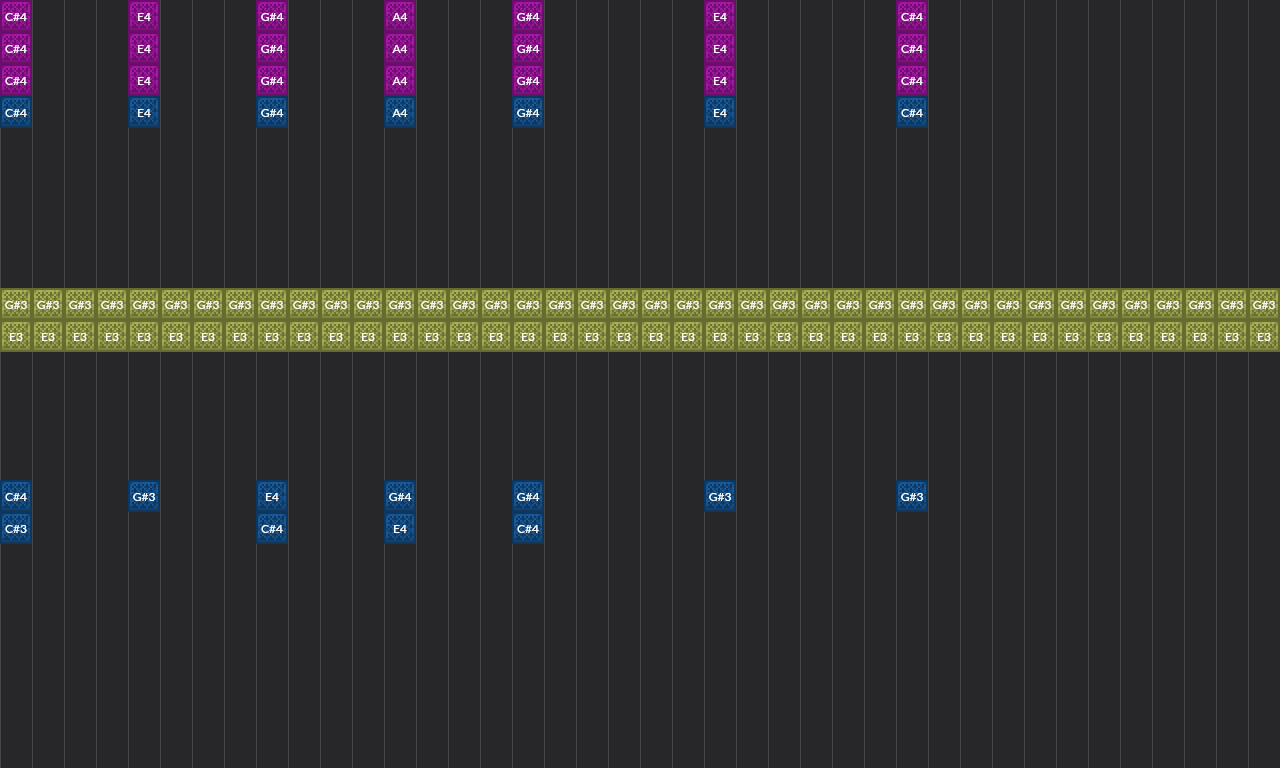Select the blue C#3 note at the bottom left

[15, 529]
